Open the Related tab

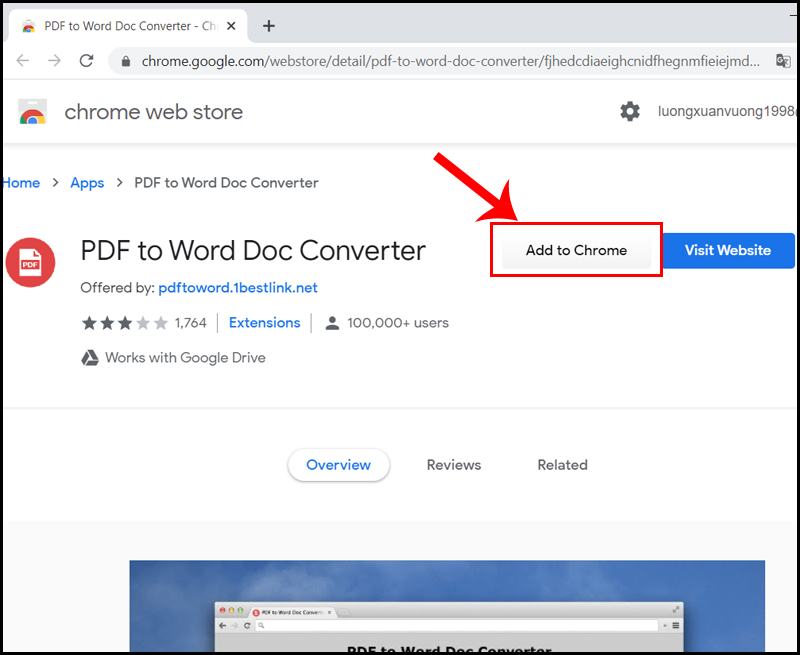pyautogui.click(x=562, y=465)
